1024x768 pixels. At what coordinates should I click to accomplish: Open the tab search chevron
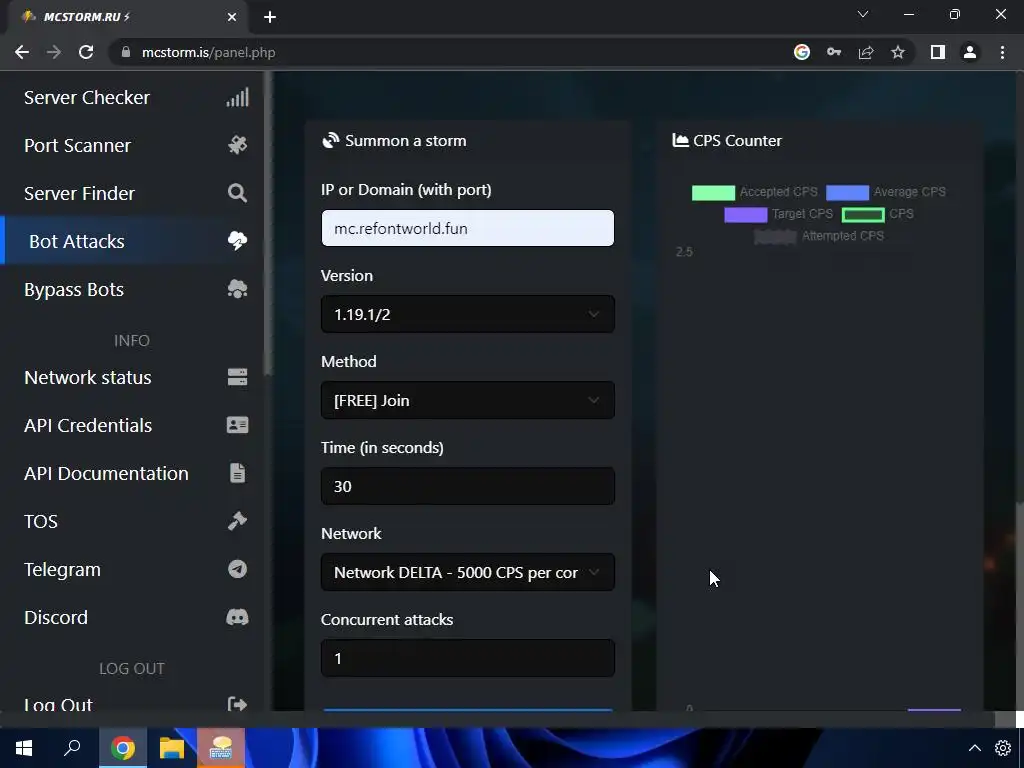(x=863, y=14)
